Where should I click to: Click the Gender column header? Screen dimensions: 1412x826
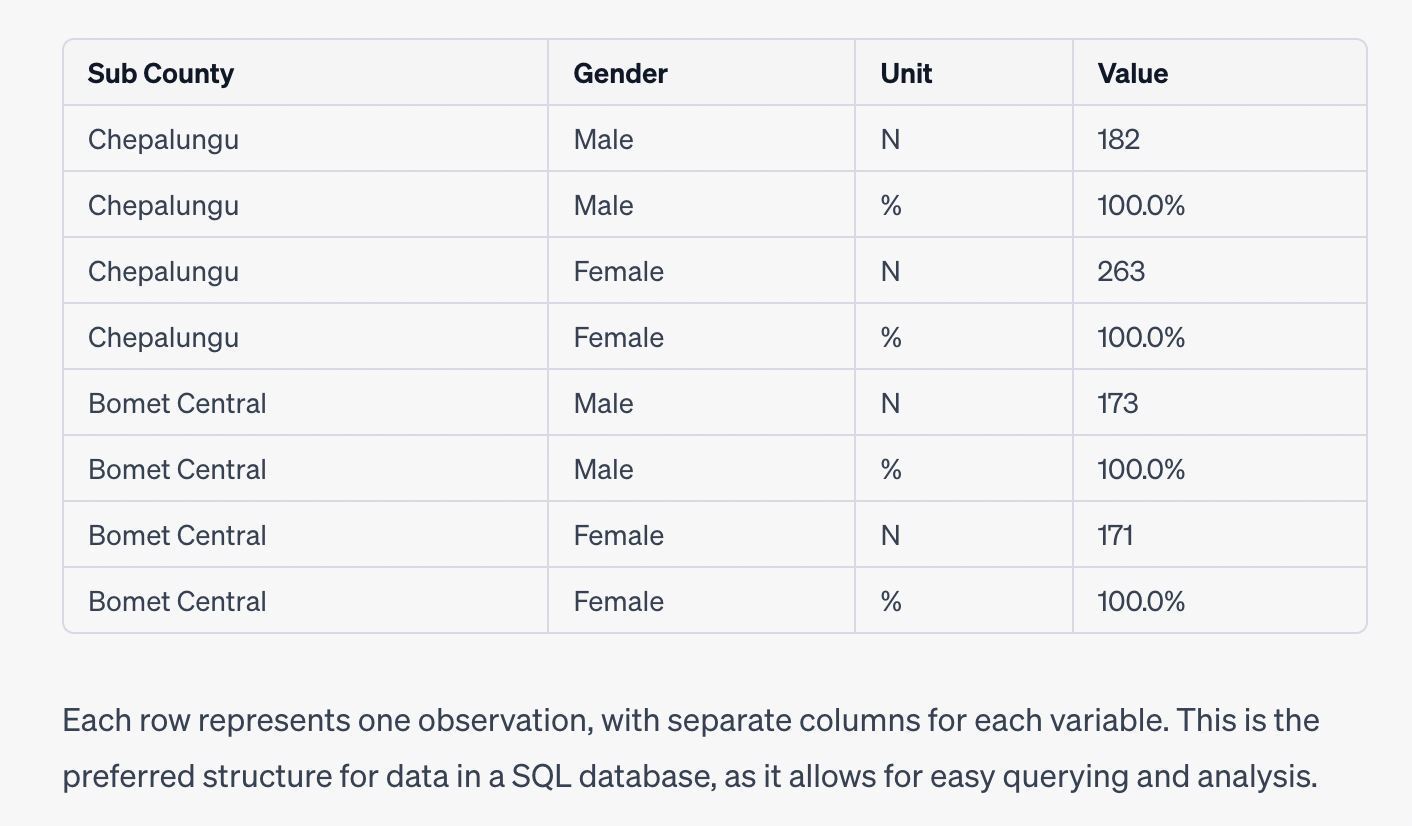tap(620, 73)
